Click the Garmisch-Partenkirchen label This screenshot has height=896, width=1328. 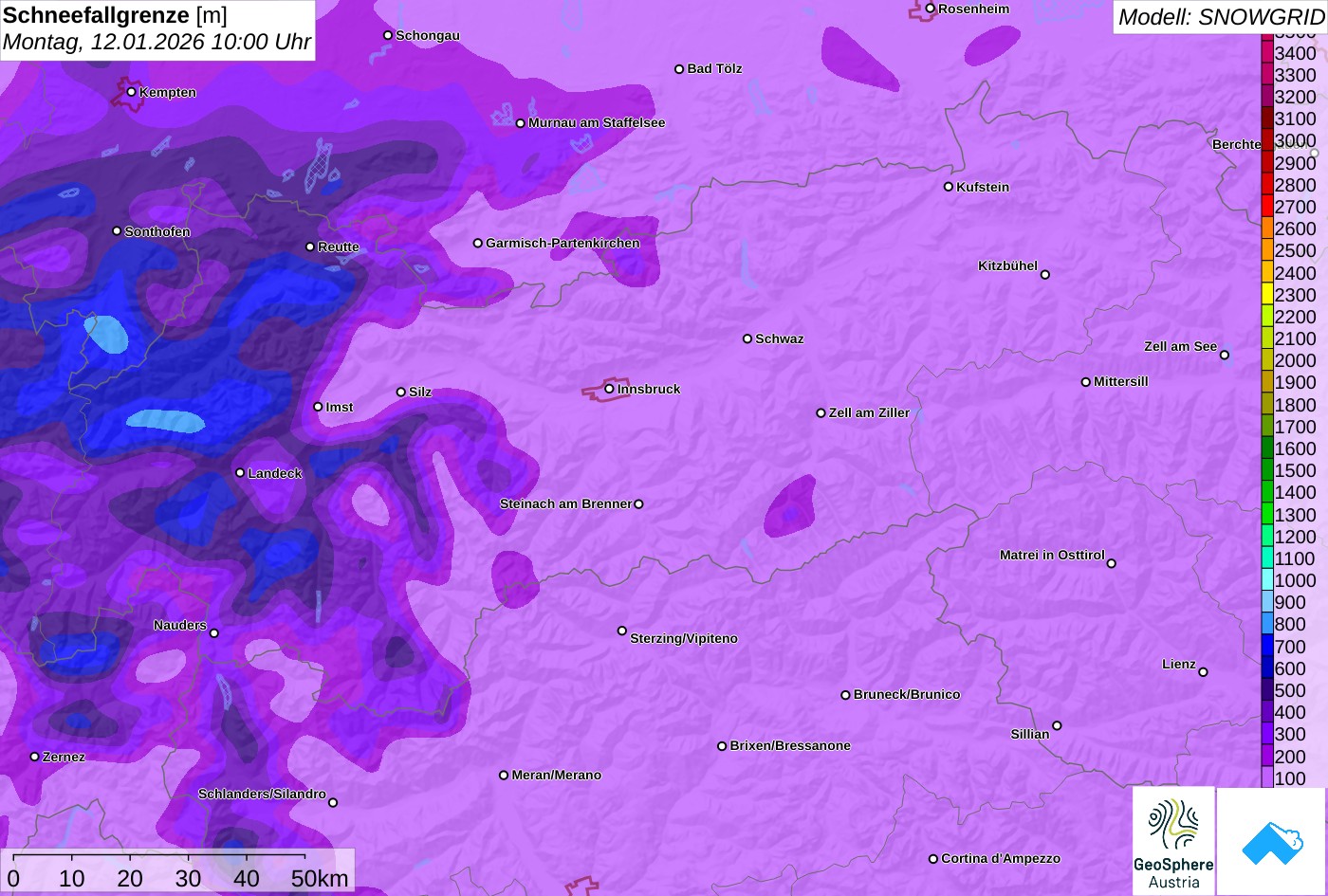point(563,243)
